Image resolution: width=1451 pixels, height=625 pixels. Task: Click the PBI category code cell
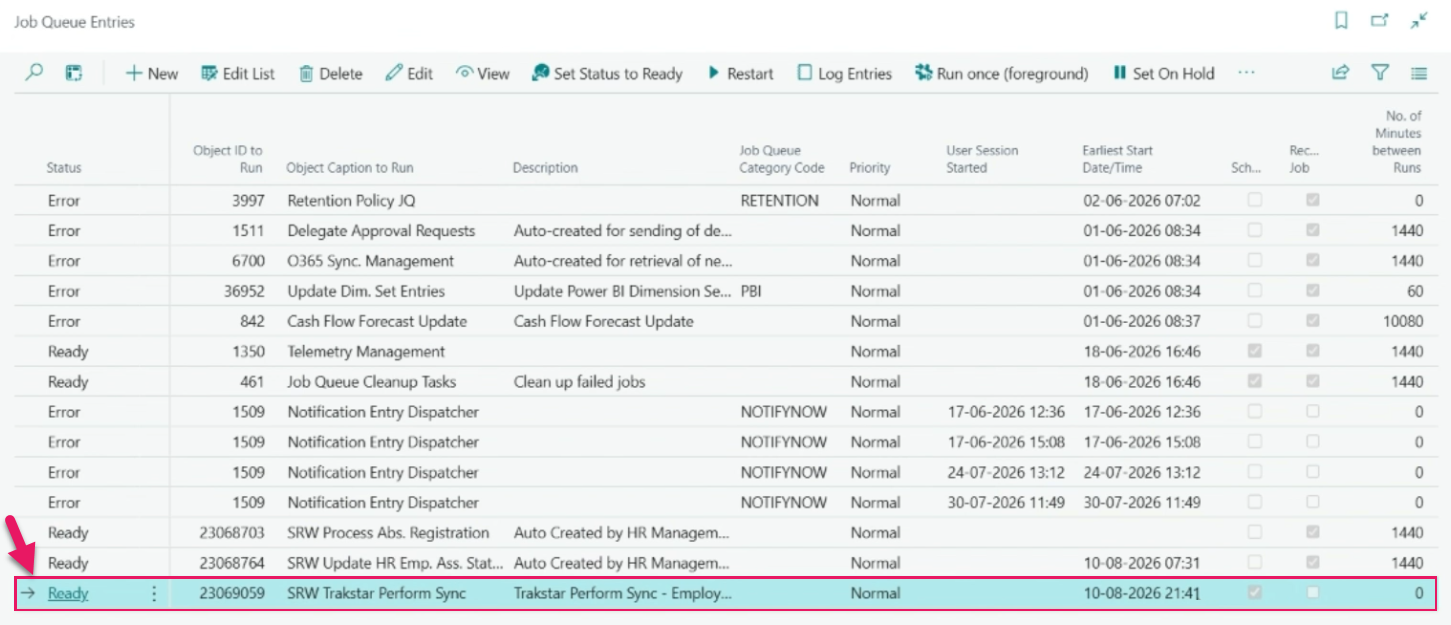point(753,291)
